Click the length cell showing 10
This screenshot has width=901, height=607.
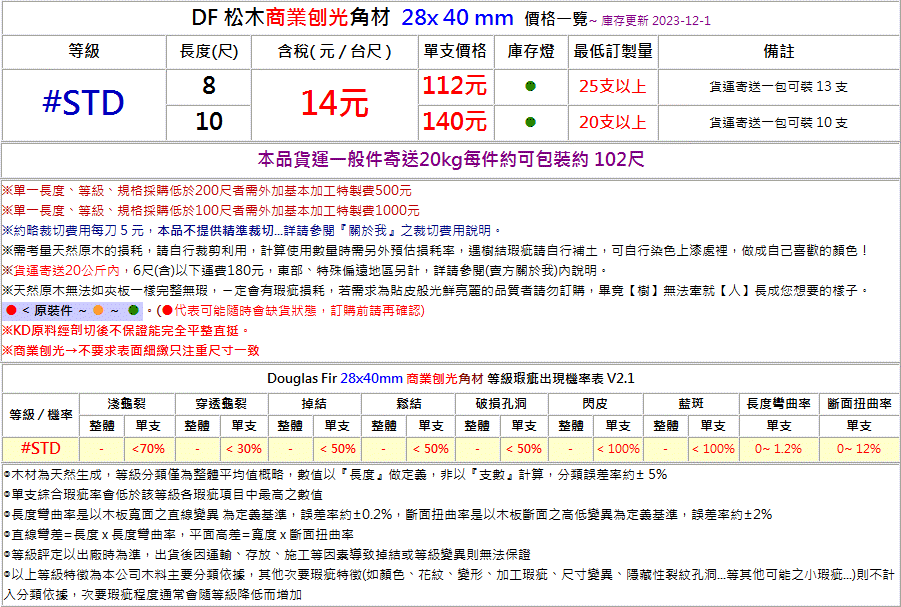(209, 122)
